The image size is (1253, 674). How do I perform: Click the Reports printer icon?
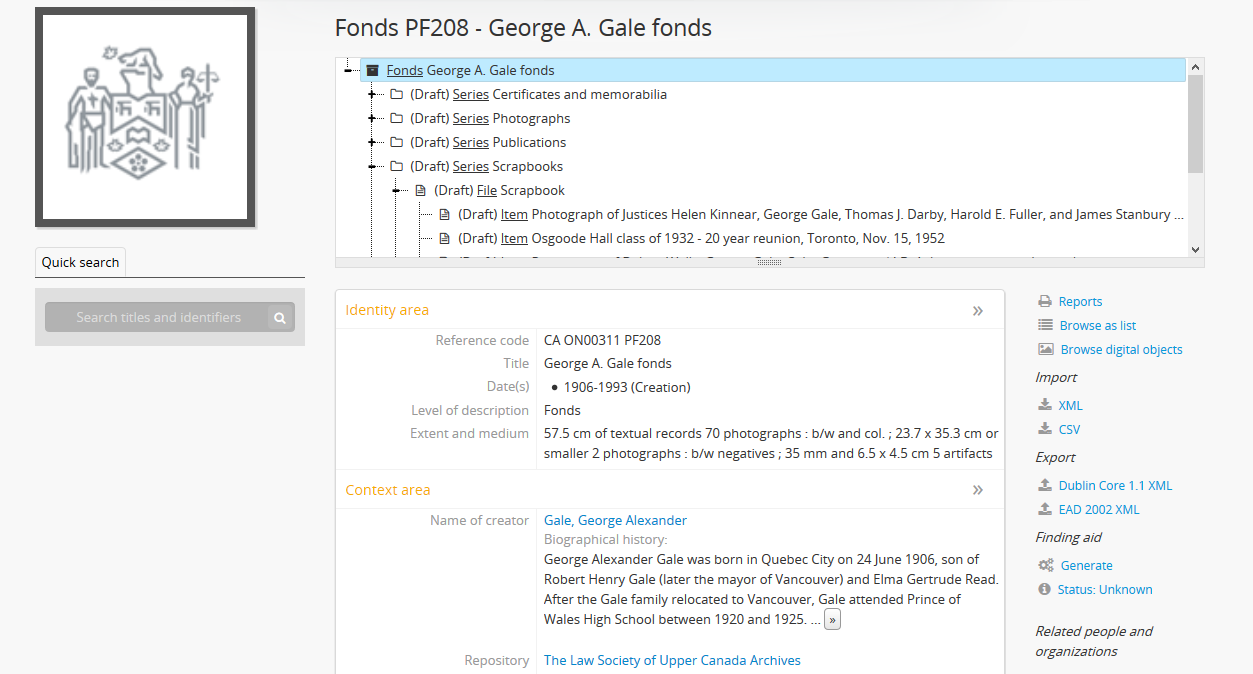[x=1045, y=302]
